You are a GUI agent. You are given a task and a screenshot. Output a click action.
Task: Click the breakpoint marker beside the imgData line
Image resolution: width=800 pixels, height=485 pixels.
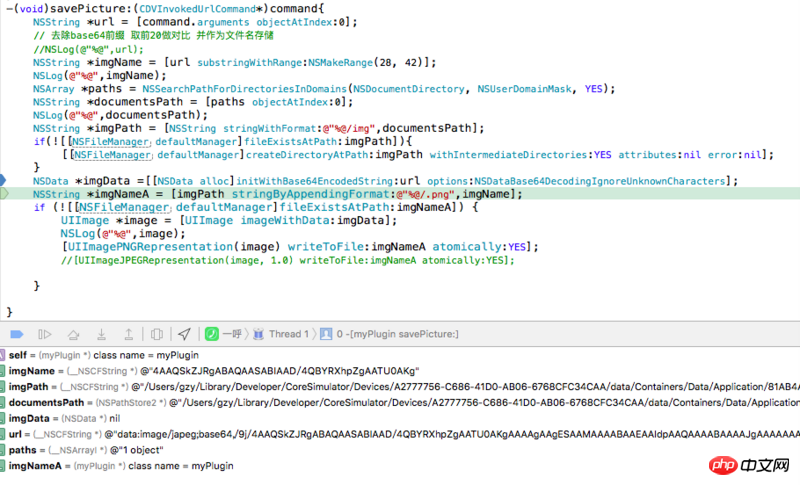3,180
